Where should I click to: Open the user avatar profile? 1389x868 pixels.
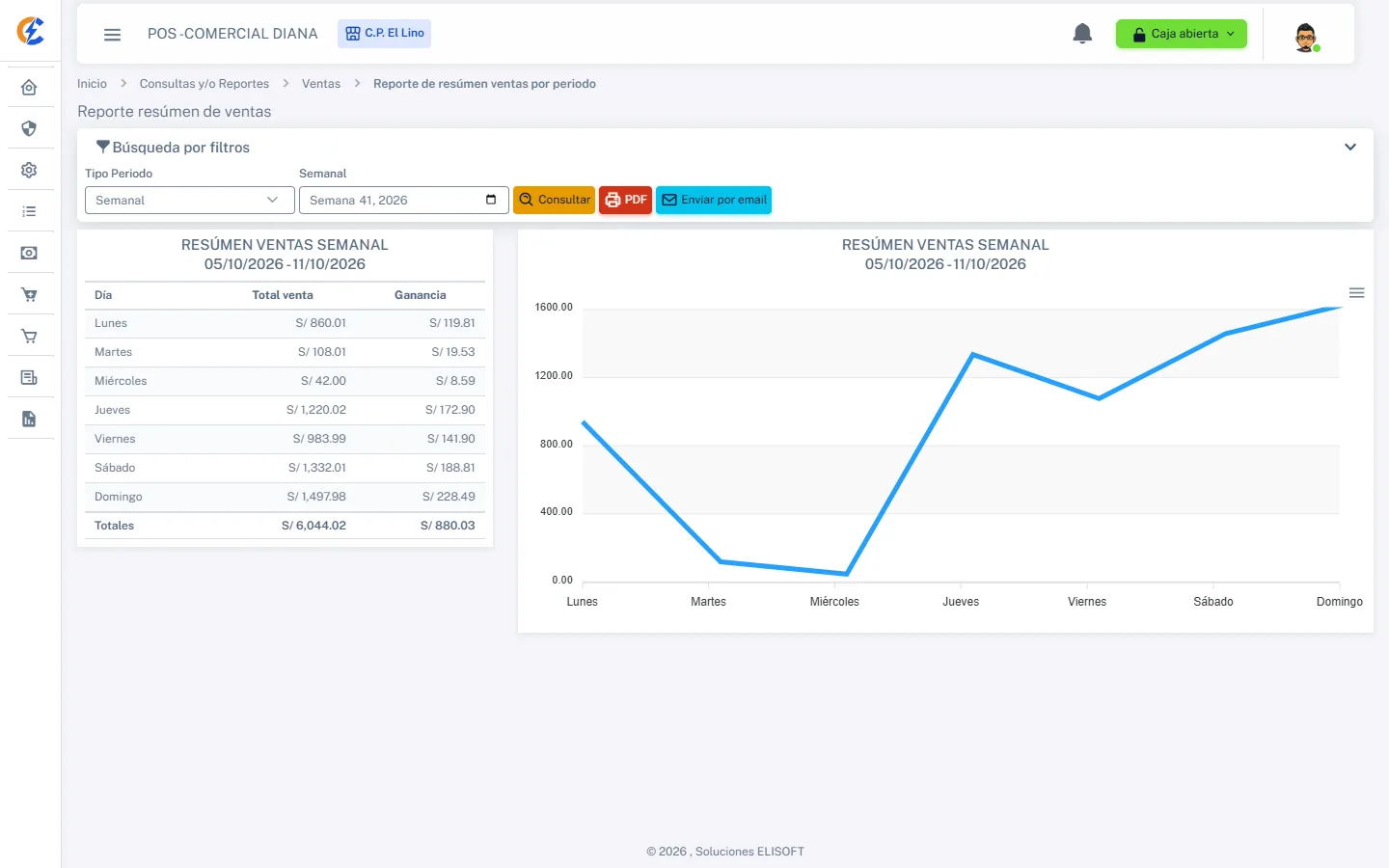pos(1306,37)
